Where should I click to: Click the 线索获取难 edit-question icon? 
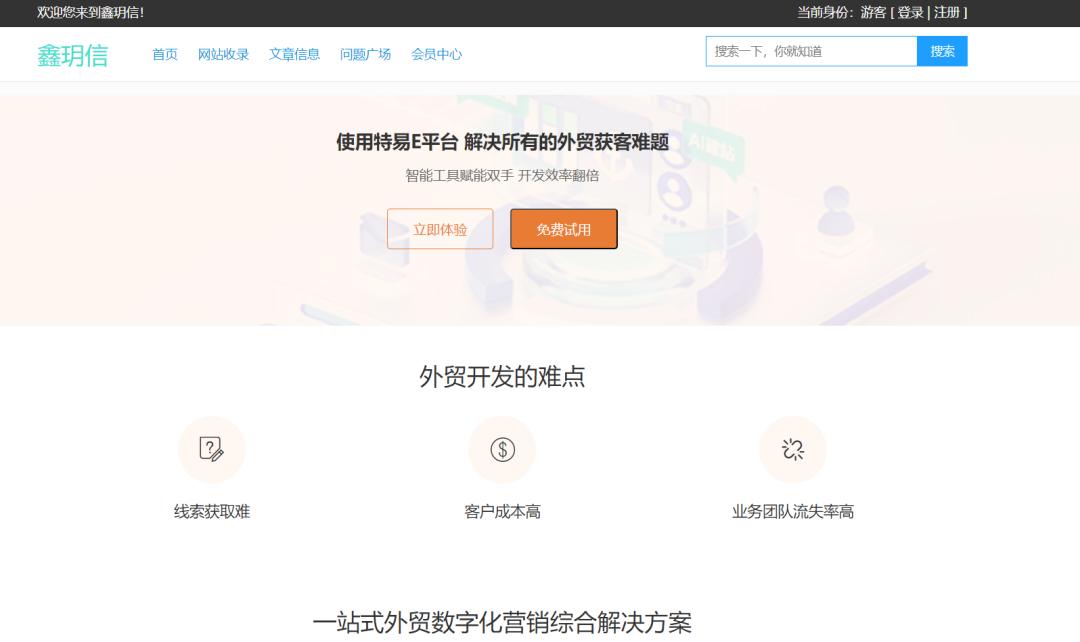click(211, 450)
